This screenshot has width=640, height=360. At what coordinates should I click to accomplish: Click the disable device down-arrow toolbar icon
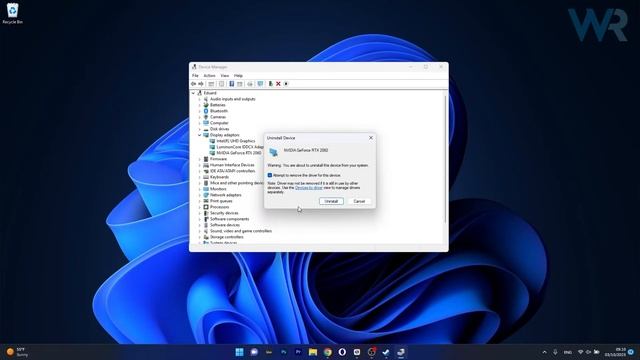286,84
